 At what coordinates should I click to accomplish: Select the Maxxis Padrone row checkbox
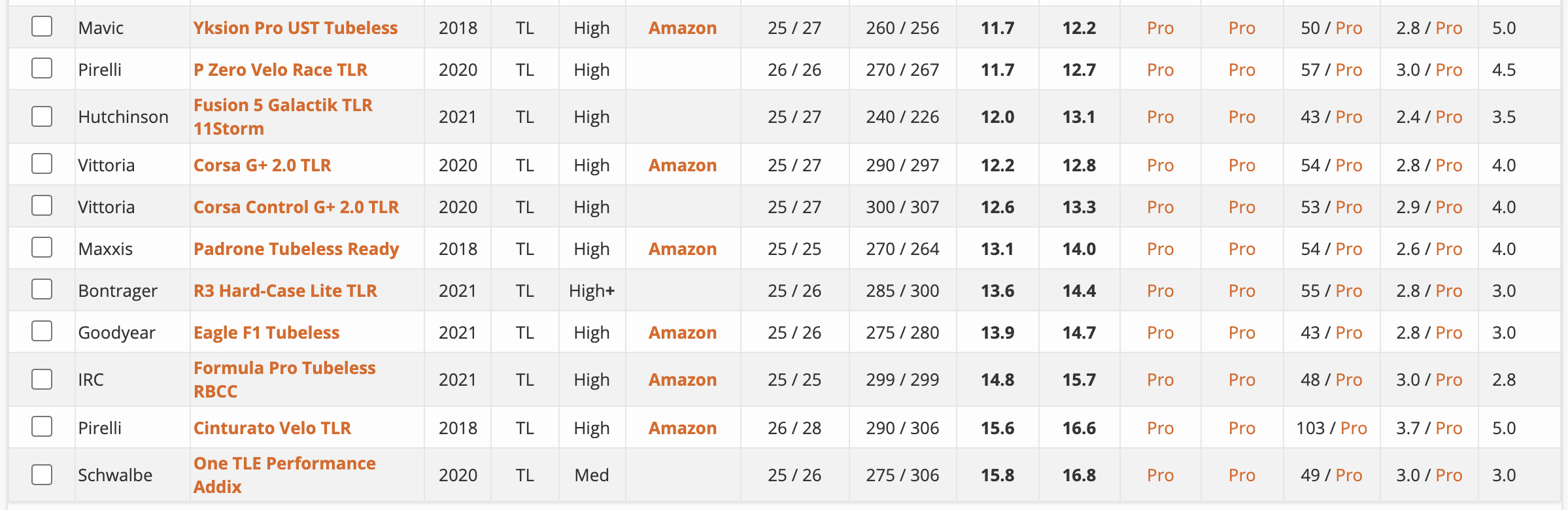point(42,248)
